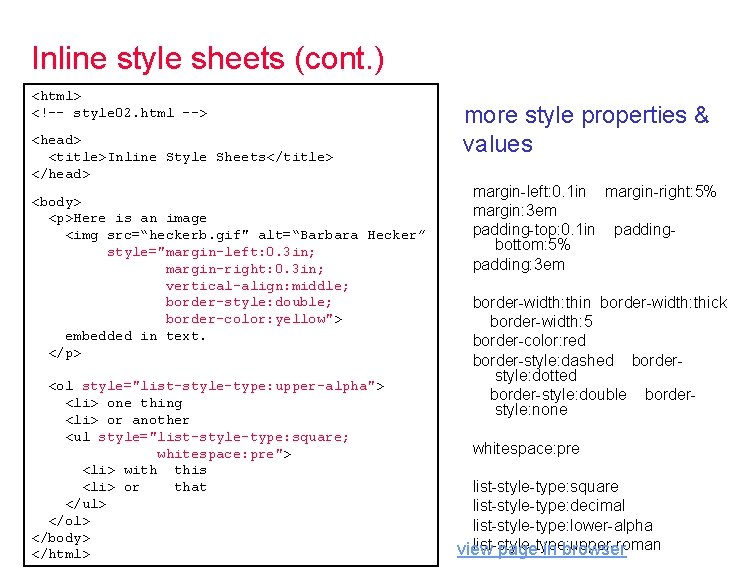Click the "margin-left:0.1in" property text

click(529, 192)
